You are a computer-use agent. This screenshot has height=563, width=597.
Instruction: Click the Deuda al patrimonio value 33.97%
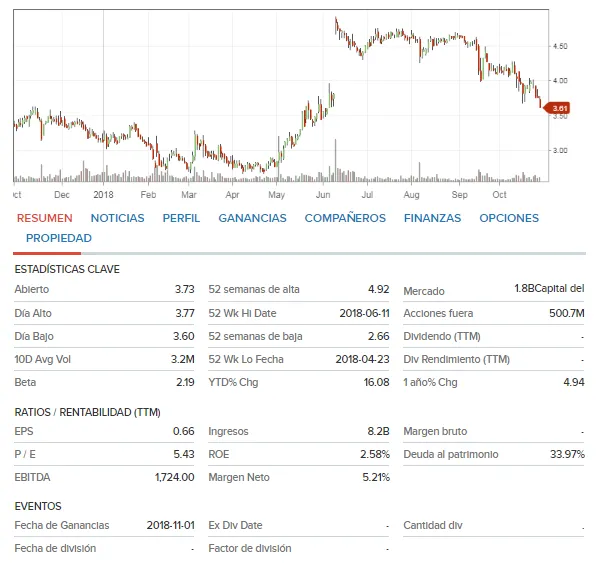[567, 454]
